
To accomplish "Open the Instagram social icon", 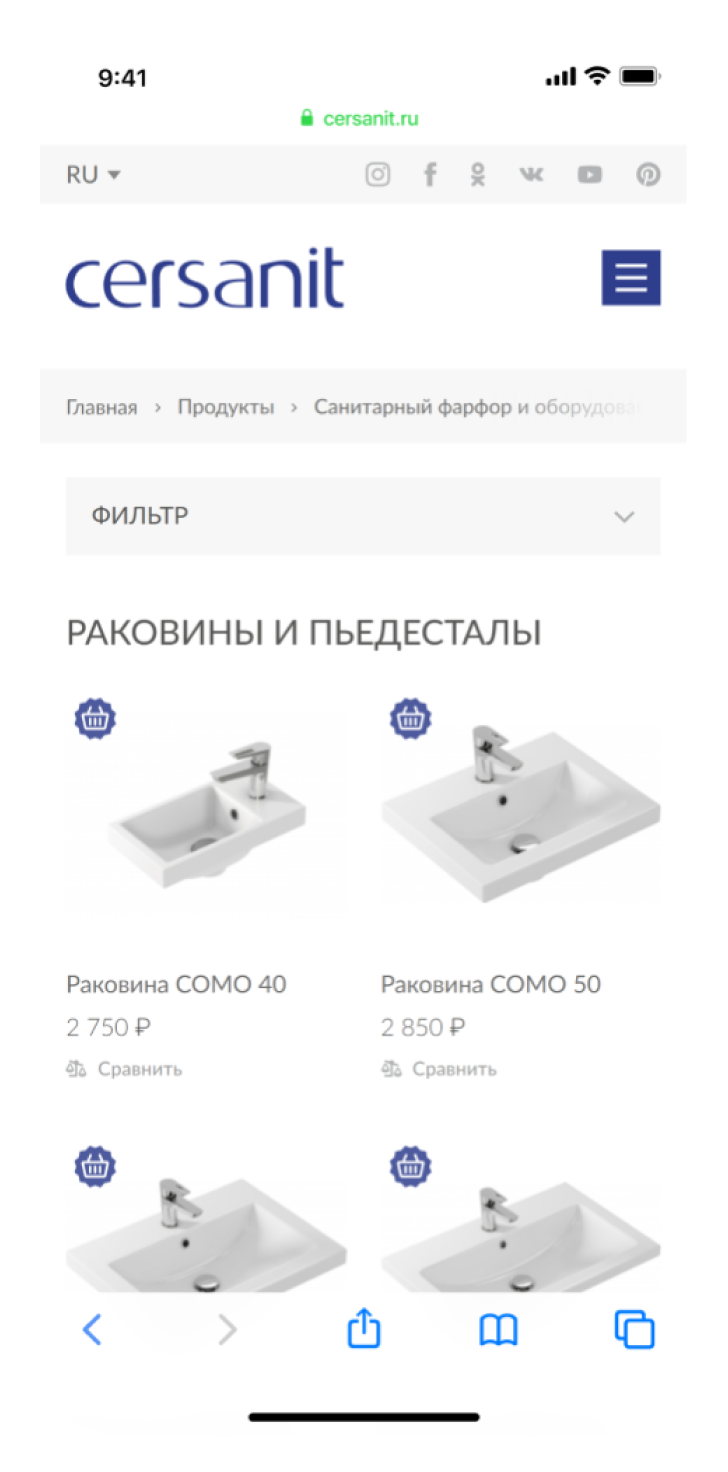I will pos(377,175).
